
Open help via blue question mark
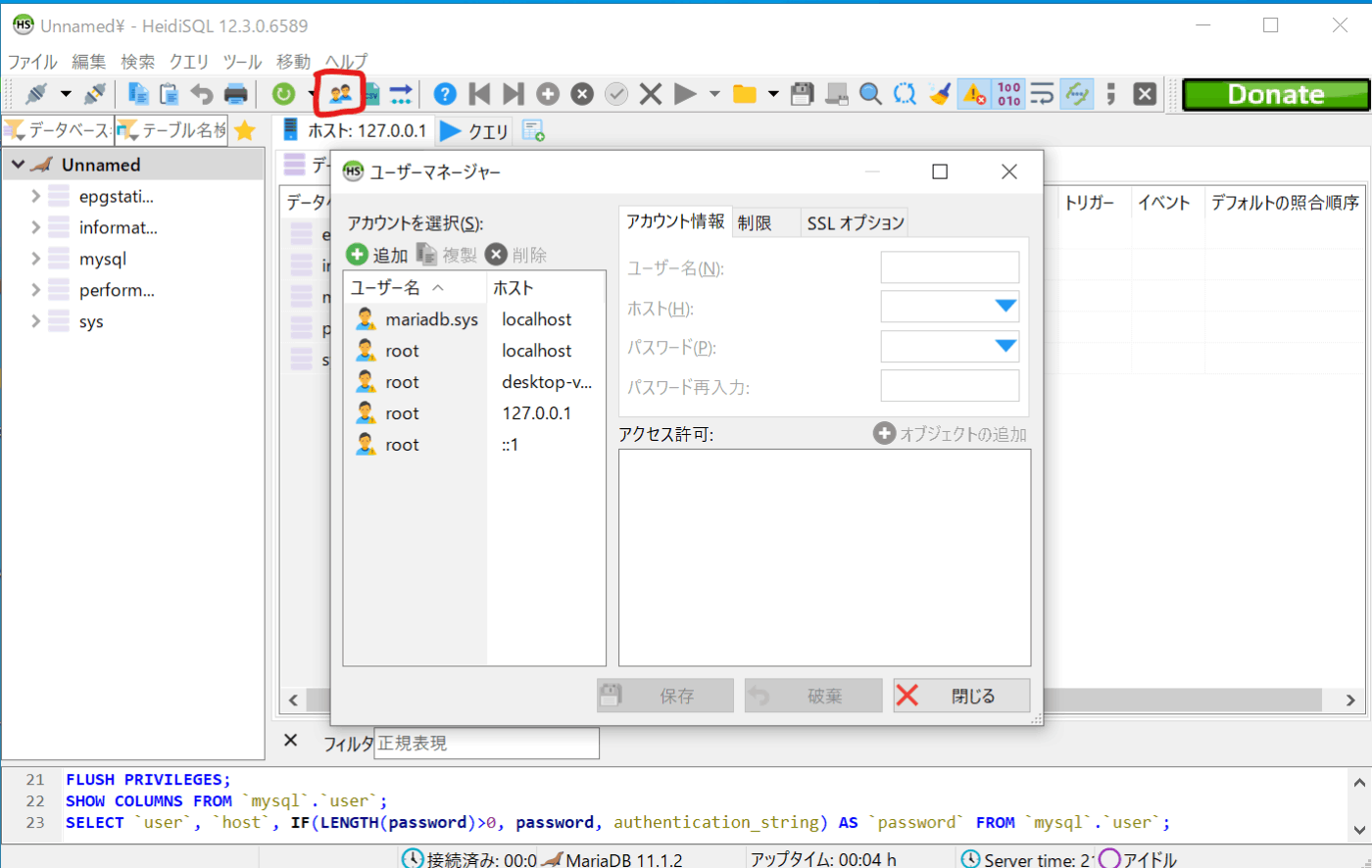click(445, 94)
